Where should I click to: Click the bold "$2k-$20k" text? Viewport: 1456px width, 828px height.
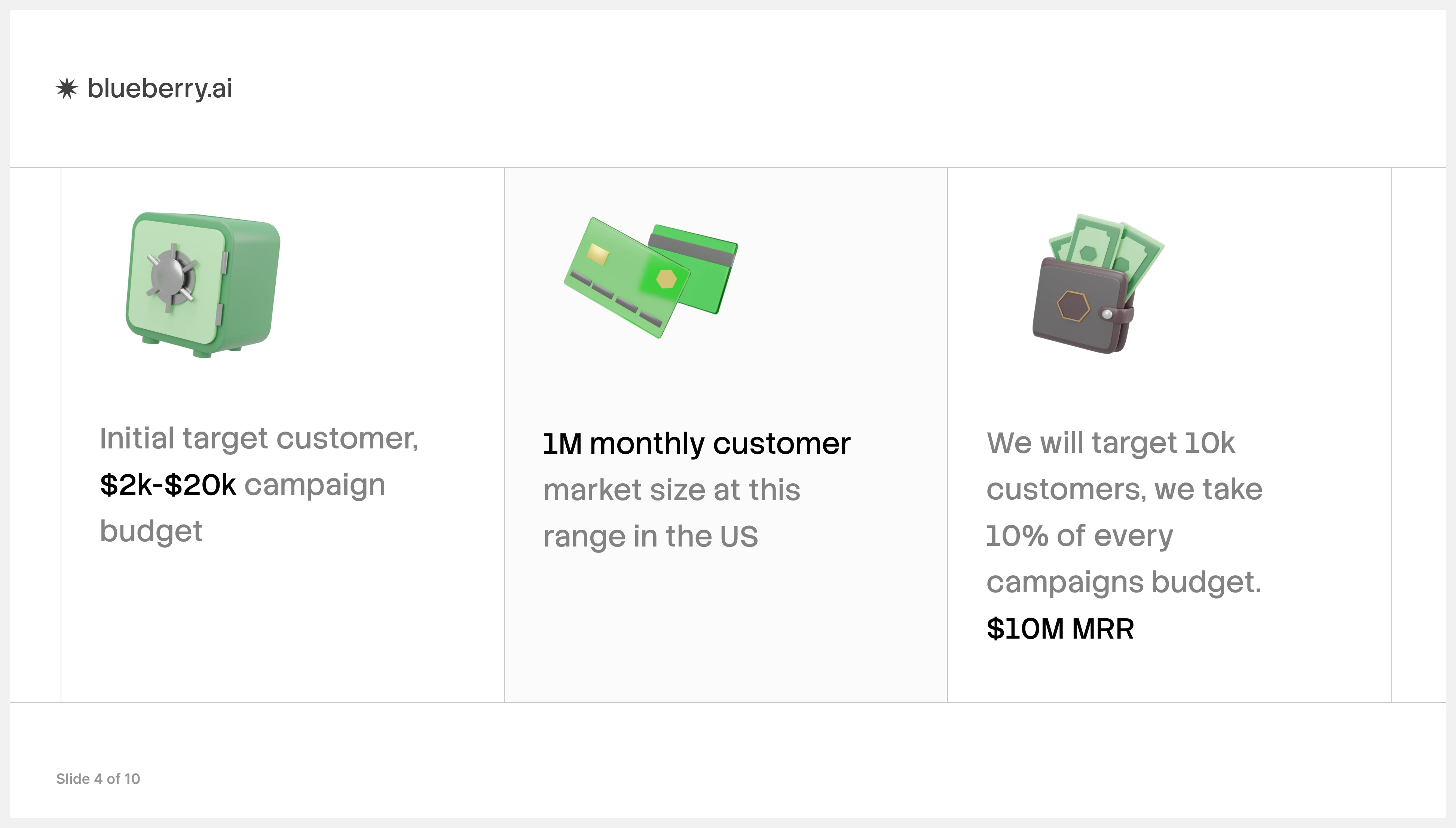[168, 485]
